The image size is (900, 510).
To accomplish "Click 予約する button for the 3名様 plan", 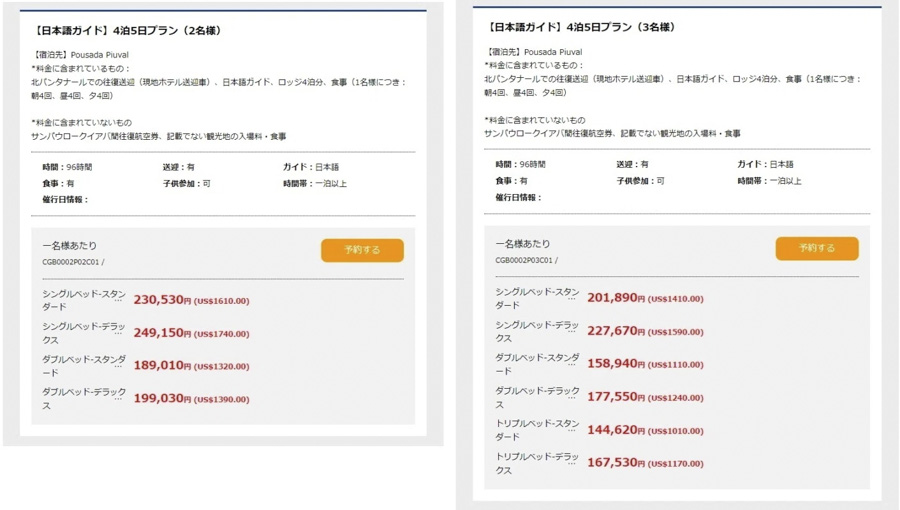I will (816, 248).
